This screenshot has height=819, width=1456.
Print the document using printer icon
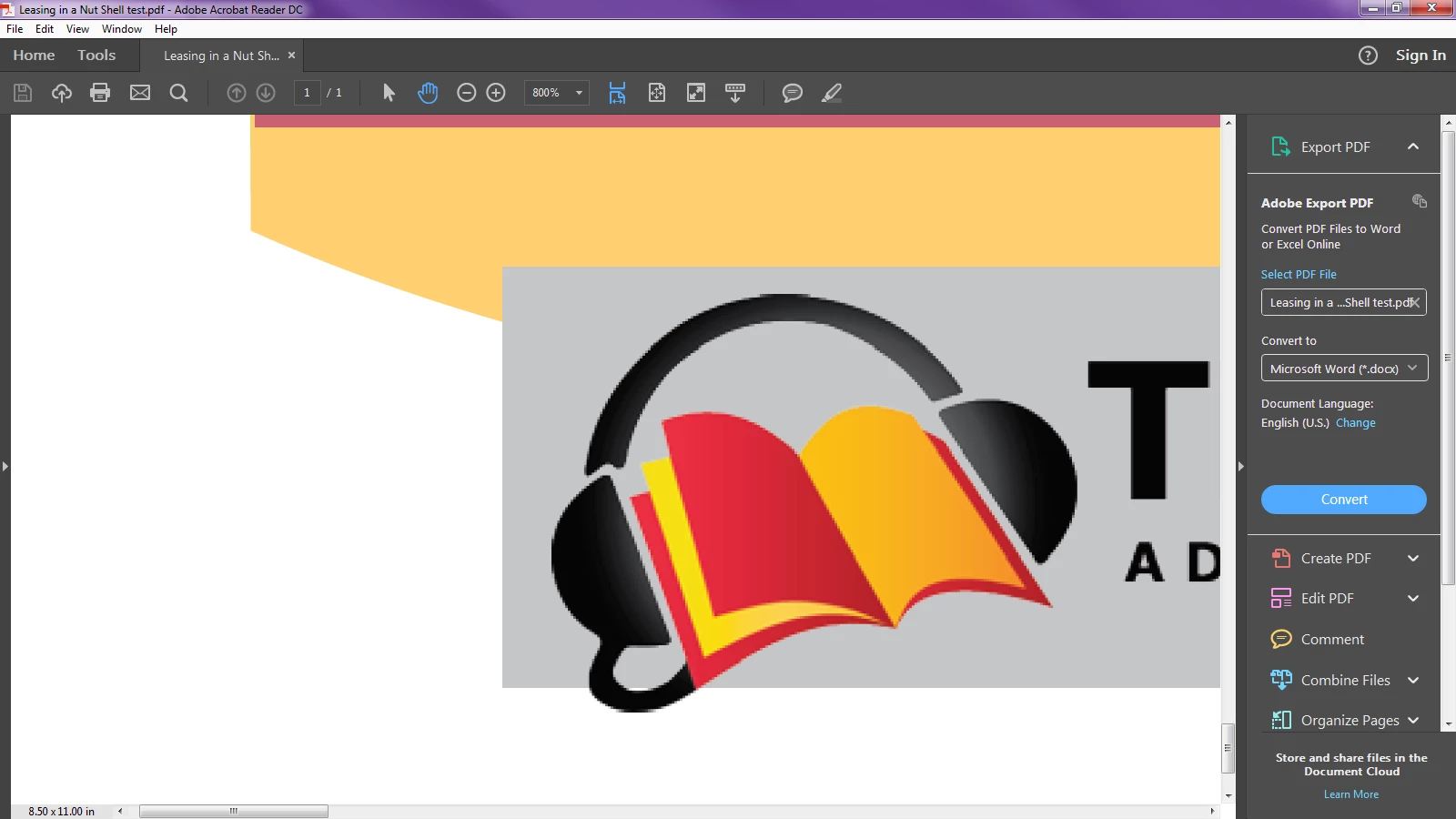(x=100, y=93)
